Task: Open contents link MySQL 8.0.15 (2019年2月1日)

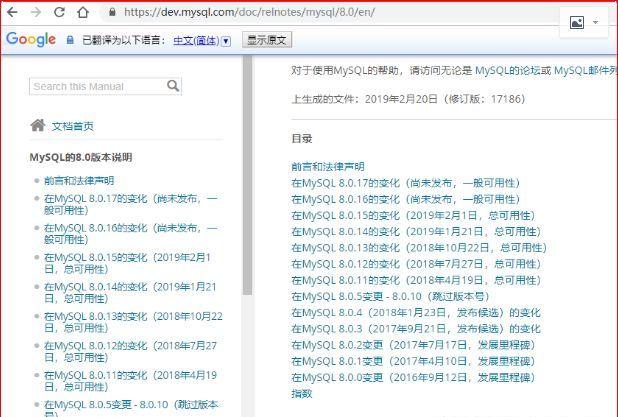Action: (x=413, y=216)
